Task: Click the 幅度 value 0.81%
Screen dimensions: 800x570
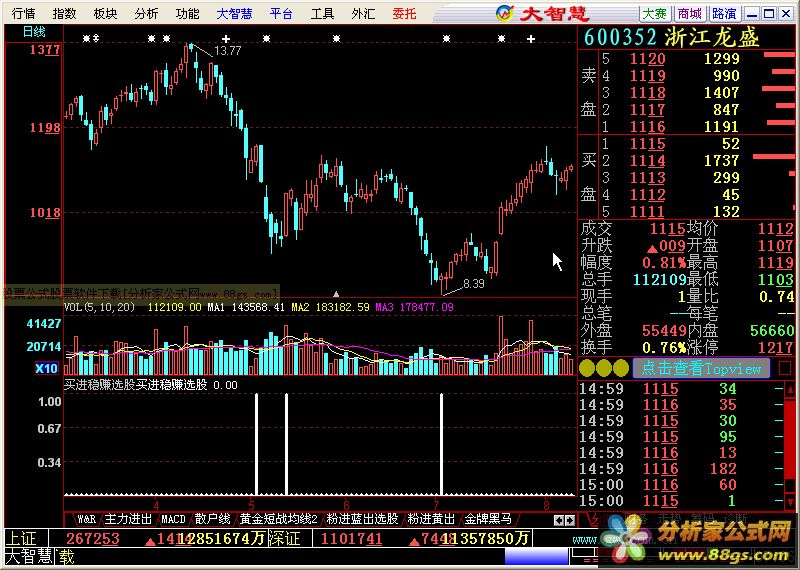Action: coord(664,263)
